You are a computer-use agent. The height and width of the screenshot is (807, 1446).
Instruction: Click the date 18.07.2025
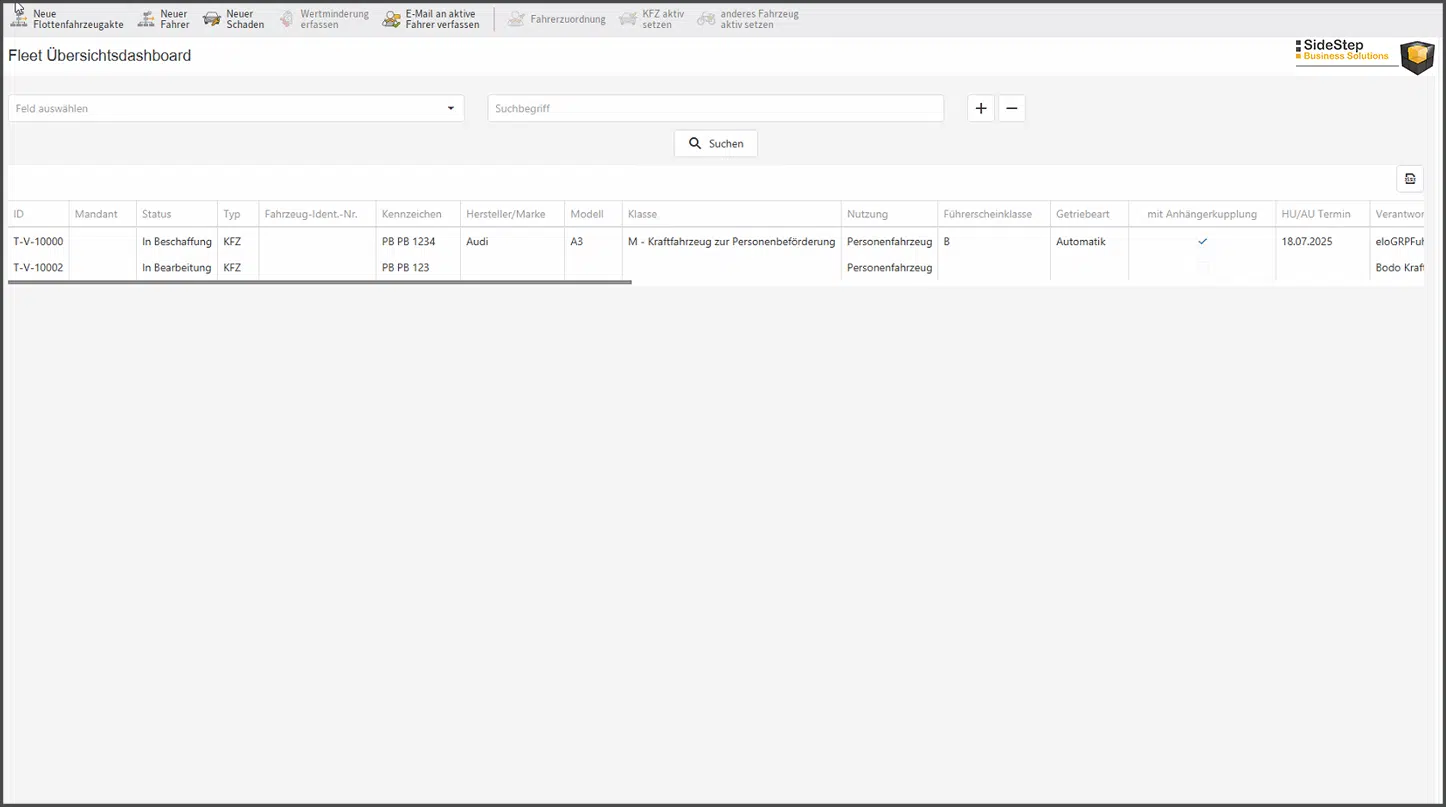[x=1307, y=241]
